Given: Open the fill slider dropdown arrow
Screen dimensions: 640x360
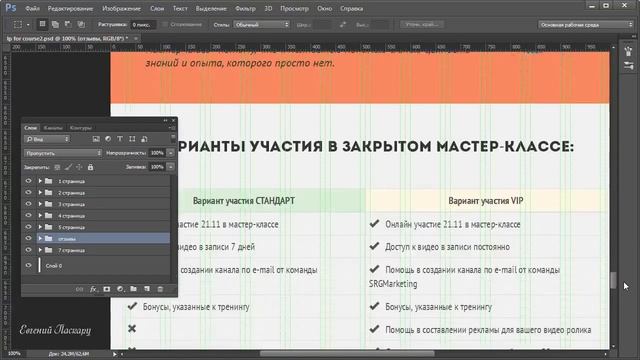Looking at the screenshot, I should [171, 167].
